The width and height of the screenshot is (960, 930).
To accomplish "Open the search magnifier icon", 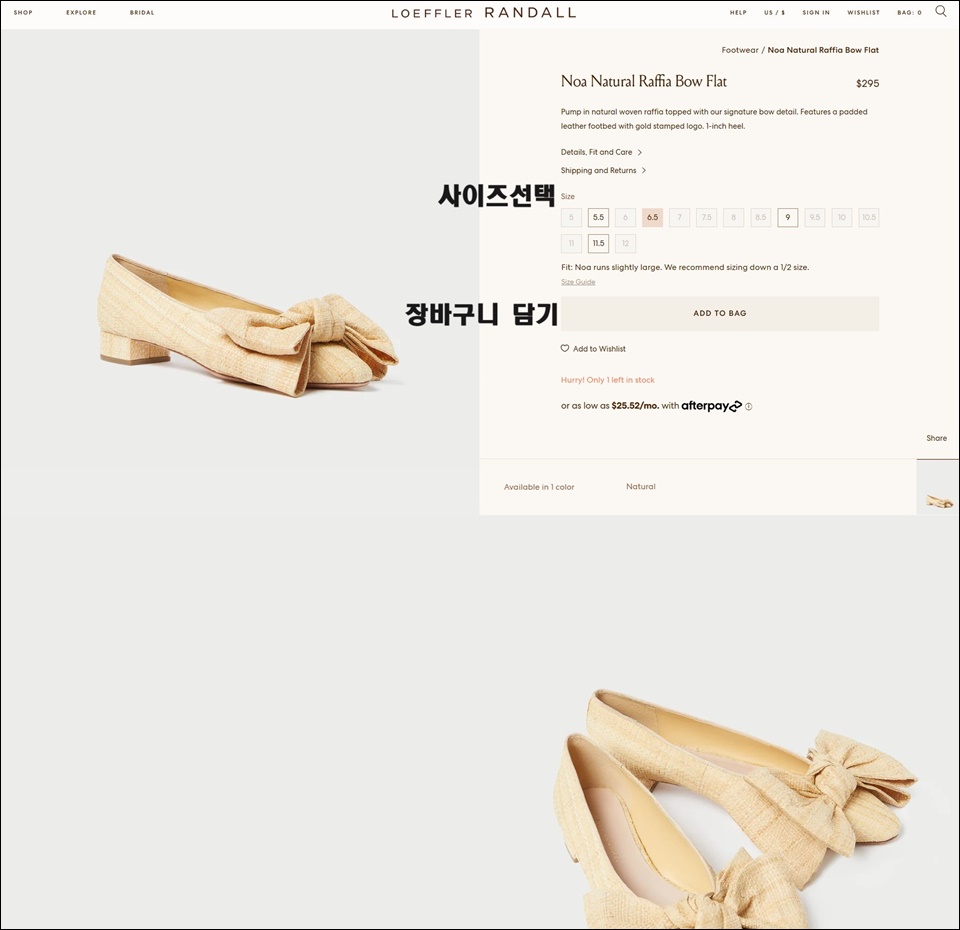I will pos(940,11).
